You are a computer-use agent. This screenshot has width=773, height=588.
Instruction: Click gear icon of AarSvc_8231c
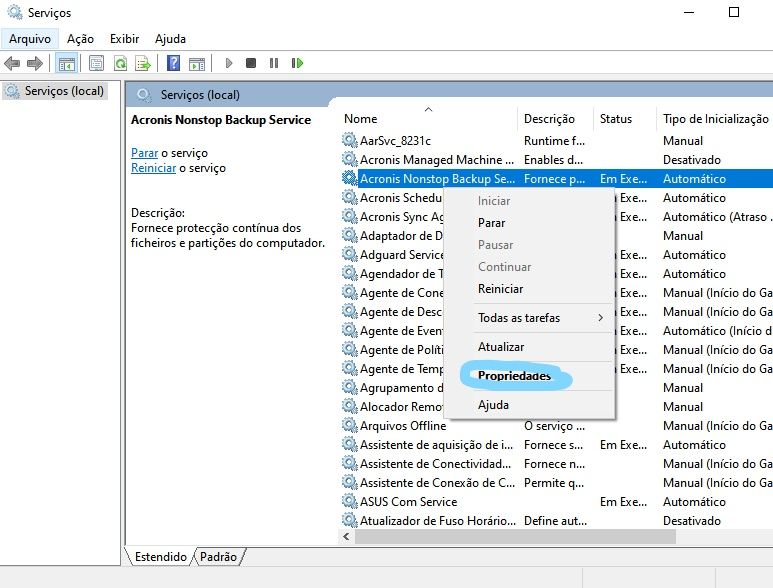pyautogui.click(x=350, y=140)
